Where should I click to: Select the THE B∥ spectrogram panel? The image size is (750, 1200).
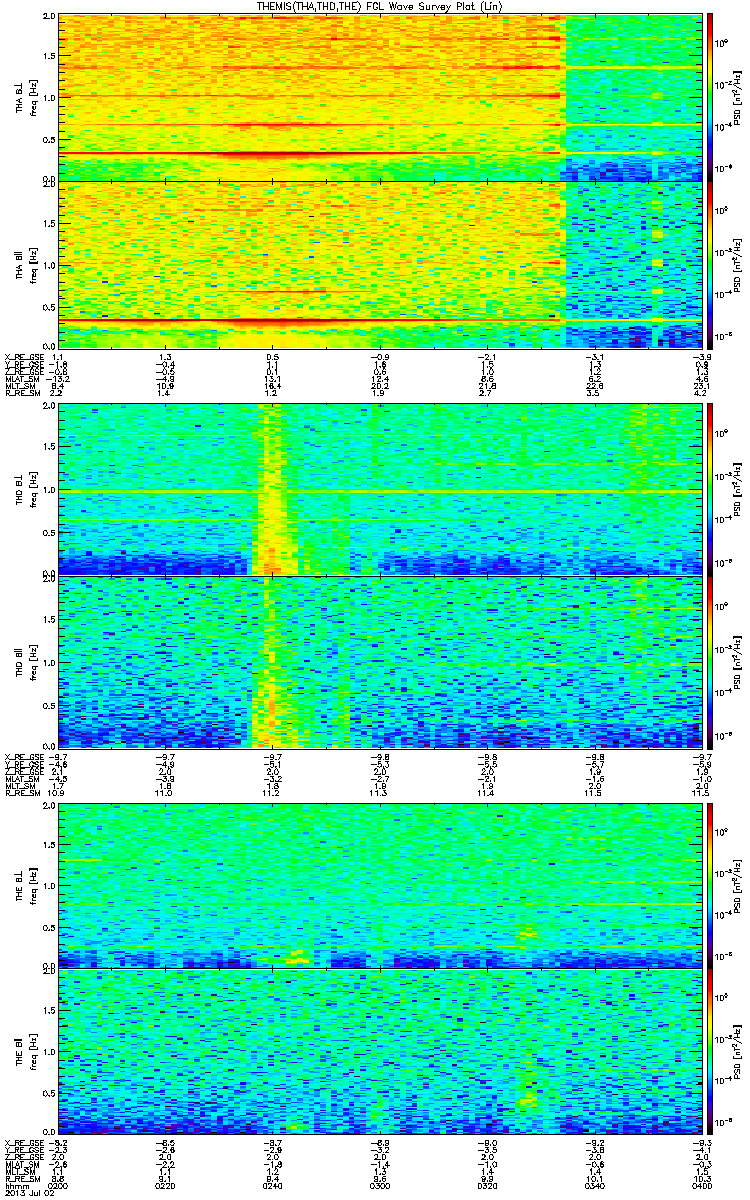(380, 1053)
